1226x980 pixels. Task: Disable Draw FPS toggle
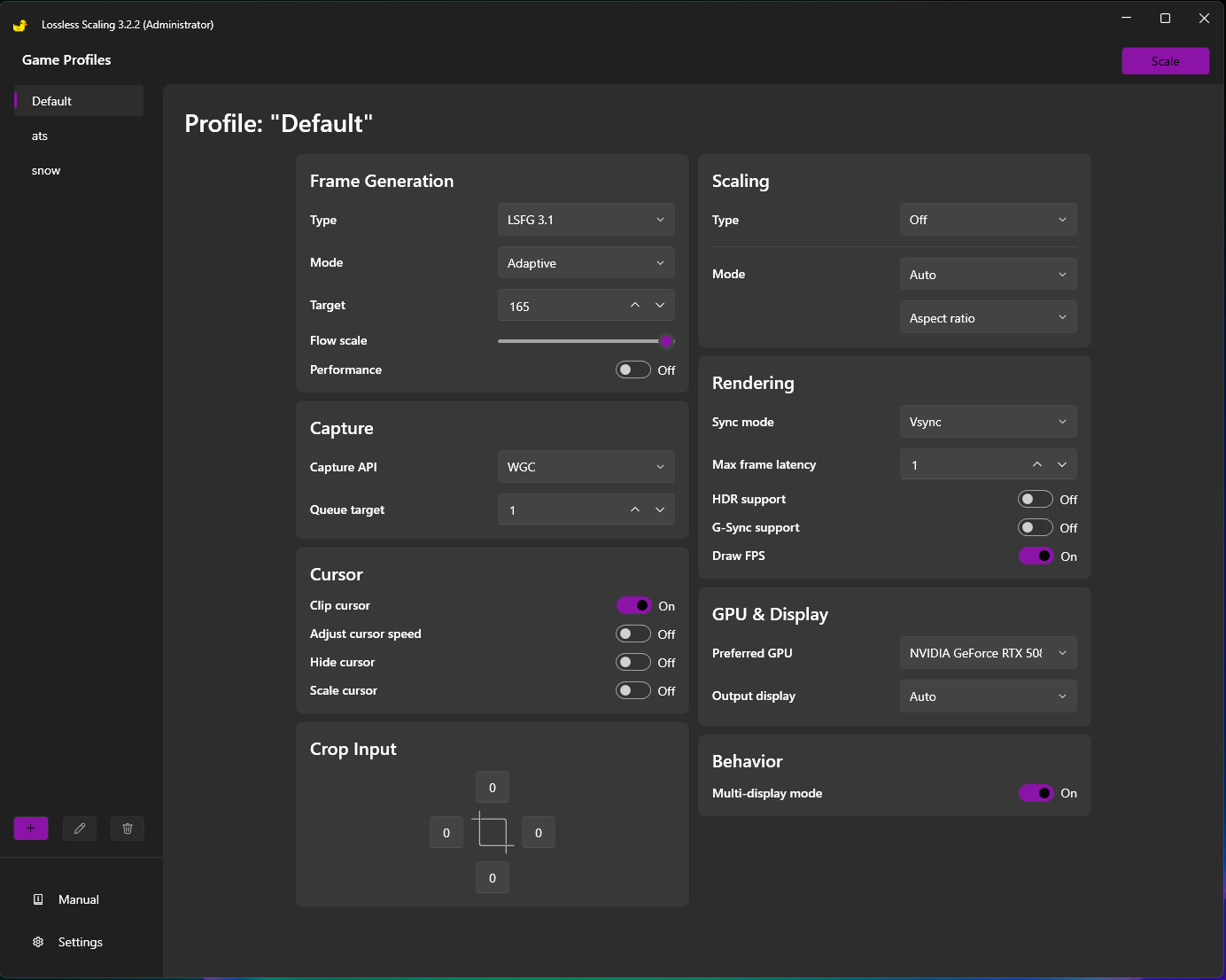(x=1036, y=556)
